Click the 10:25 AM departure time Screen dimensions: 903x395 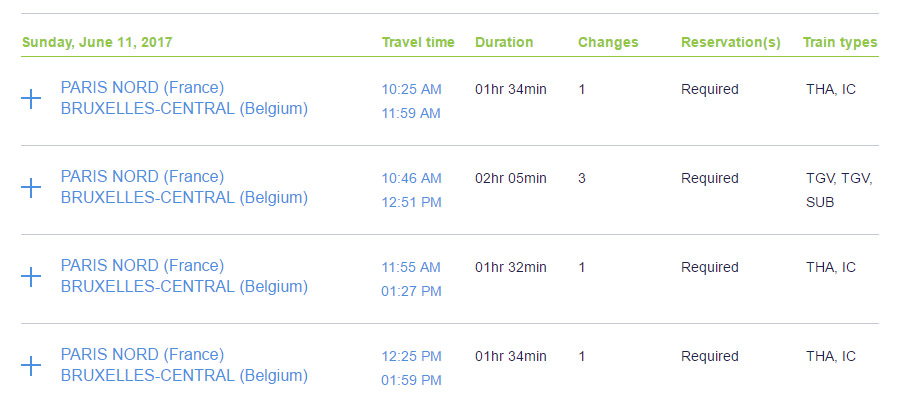pos(411,89)
